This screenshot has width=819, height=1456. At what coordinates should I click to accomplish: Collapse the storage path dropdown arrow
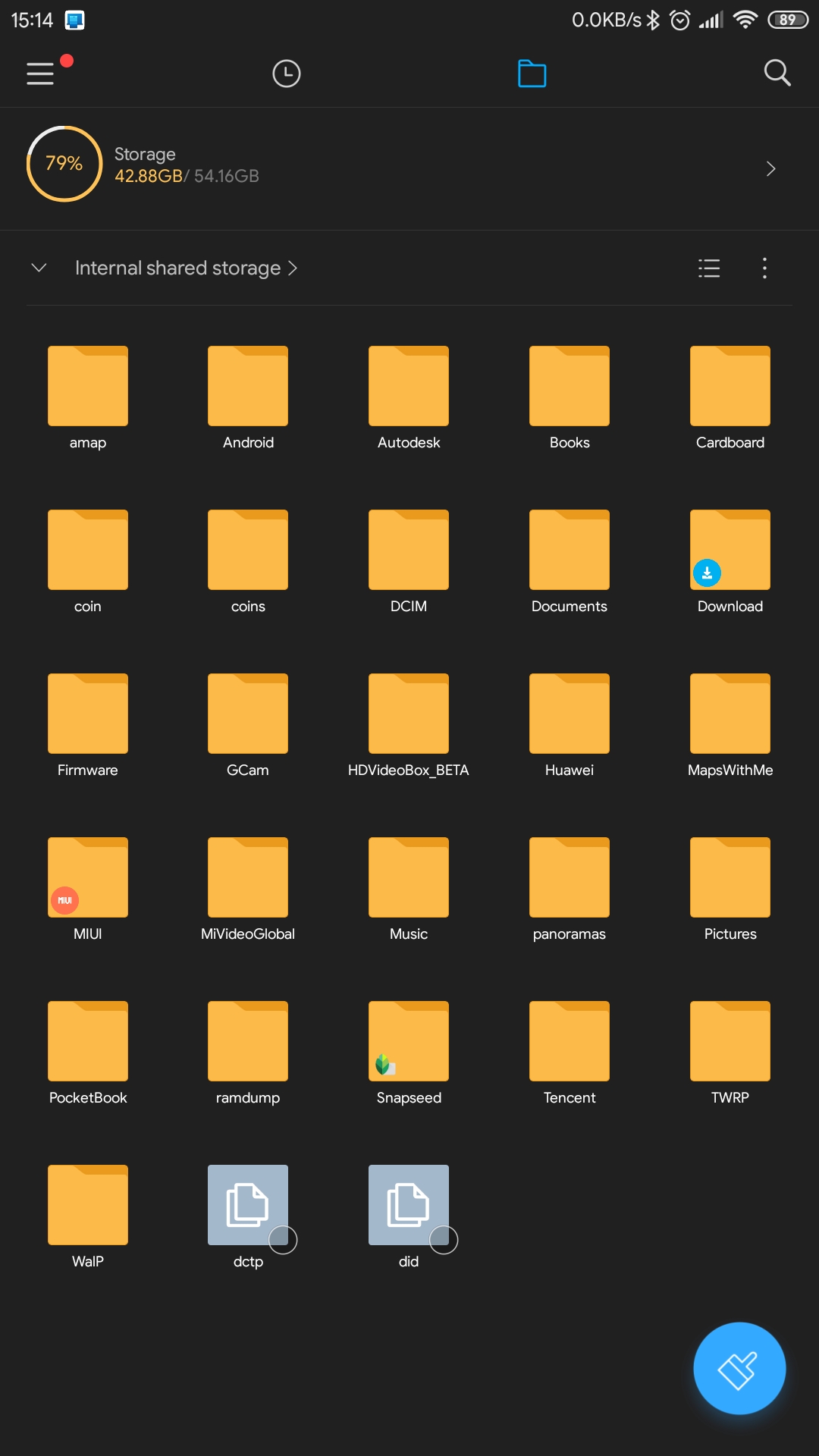[39, 268]
